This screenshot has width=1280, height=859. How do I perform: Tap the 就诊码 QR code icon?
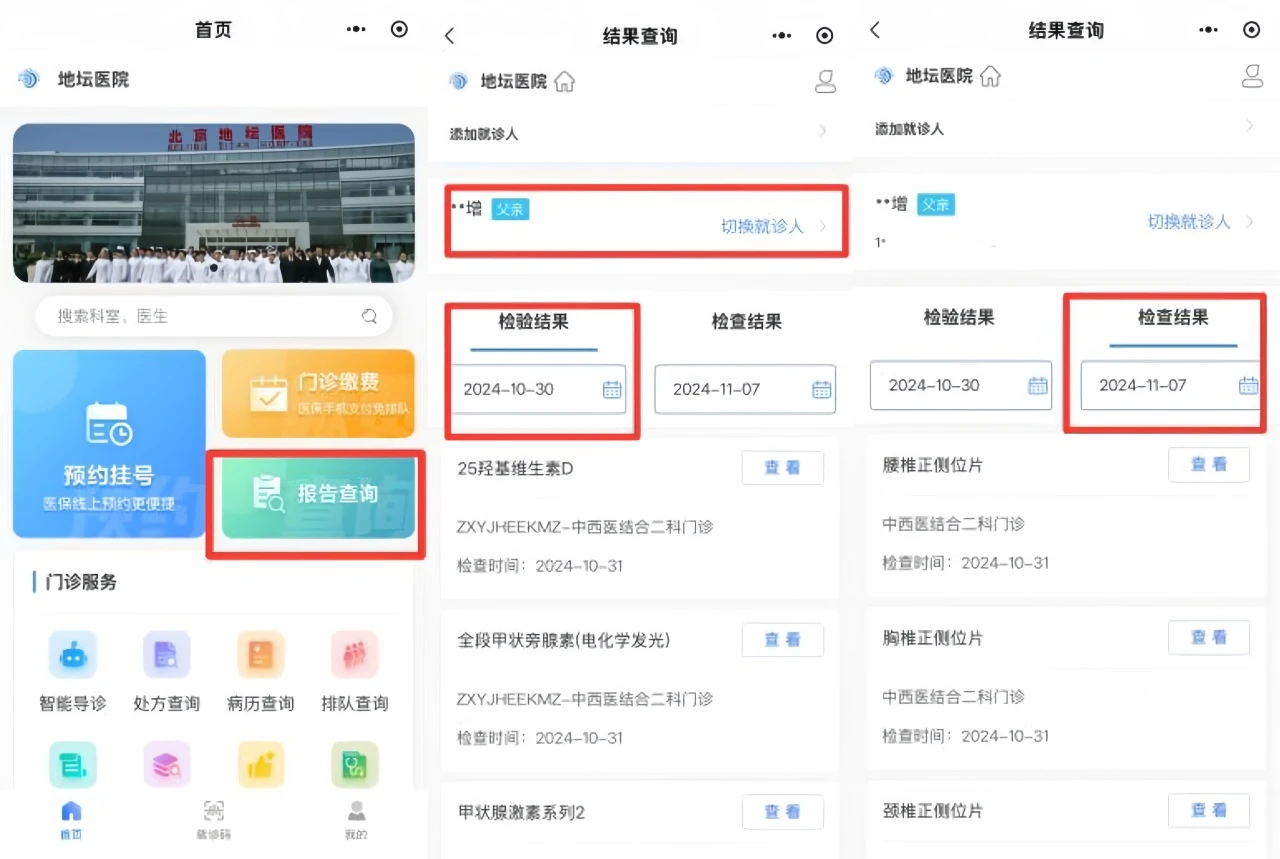pos(213,812)
